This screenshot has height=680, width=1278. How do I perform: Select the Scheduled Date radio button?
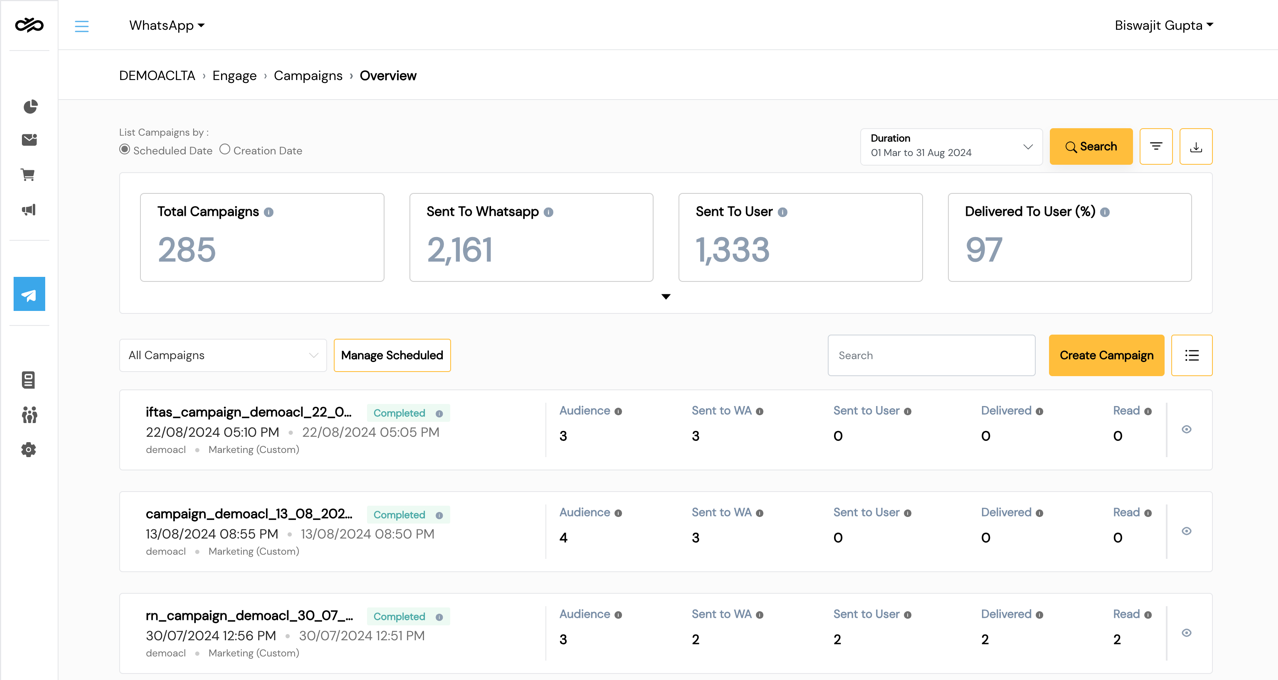pyautogui.click(x=125, y=150)
